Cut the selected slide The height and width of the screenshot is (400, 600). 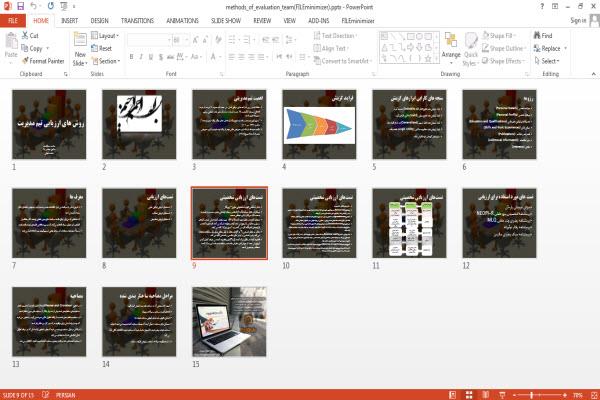click(30, 36)
